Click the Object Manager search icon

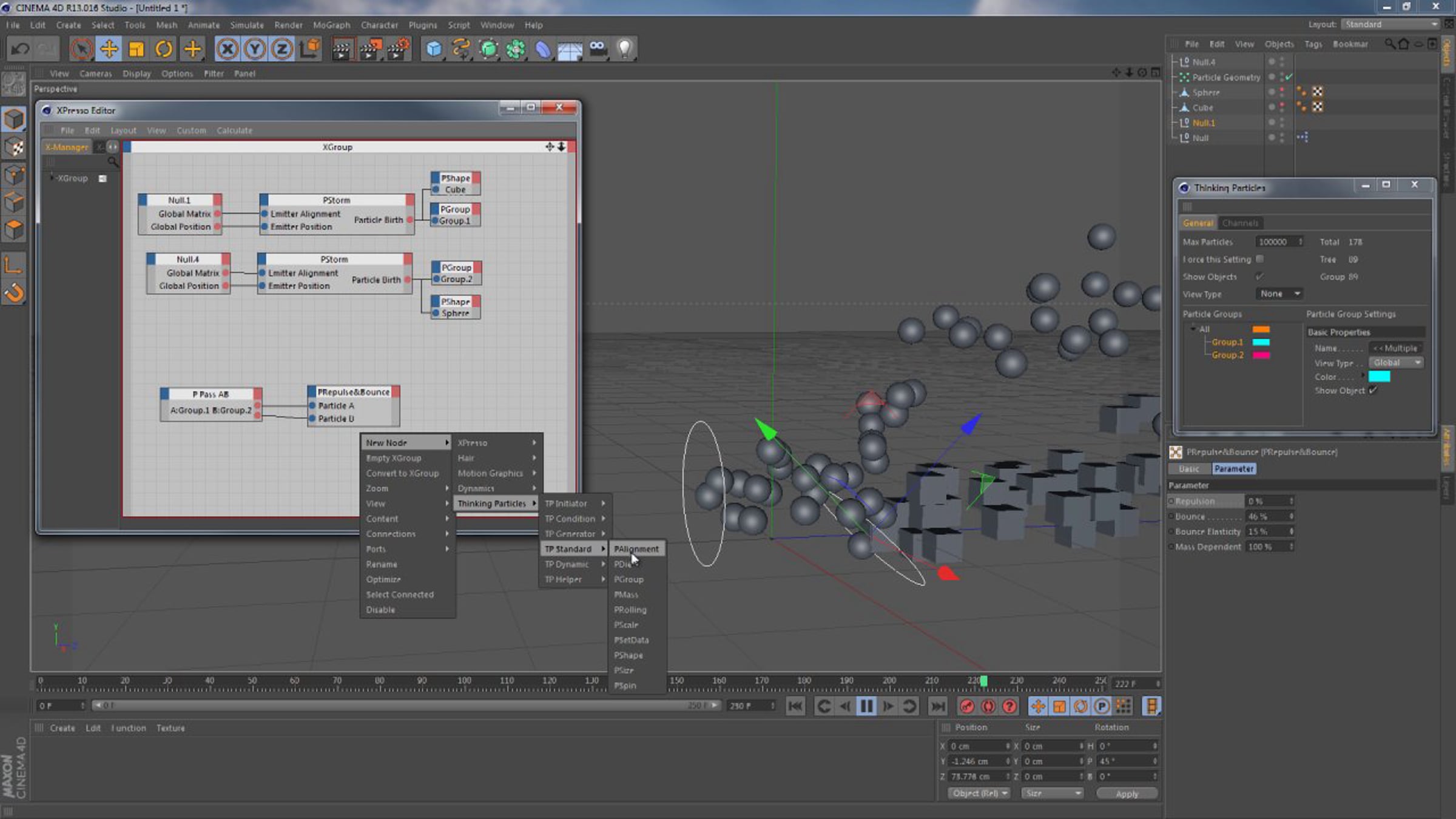(1389, 44)
